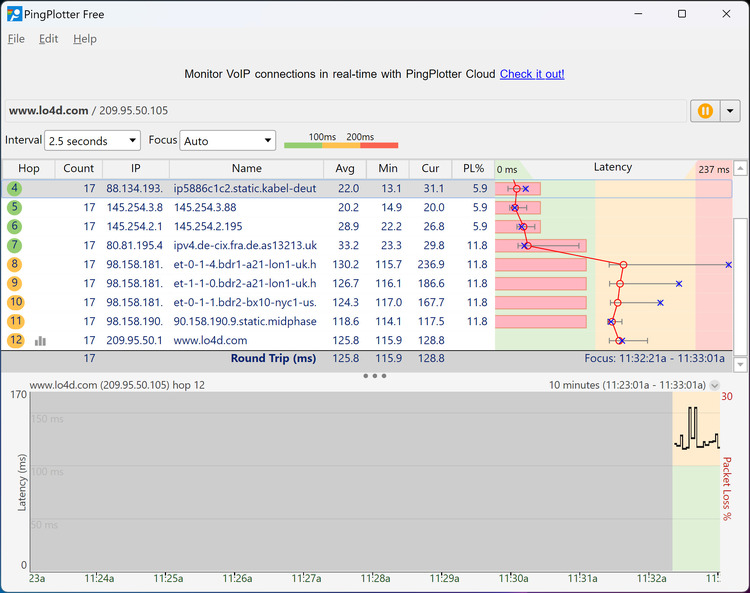Click IP 145.254.3.8 in hop 5 row
750x593 pixels.
pyautogui.click(x=134, y=208)
